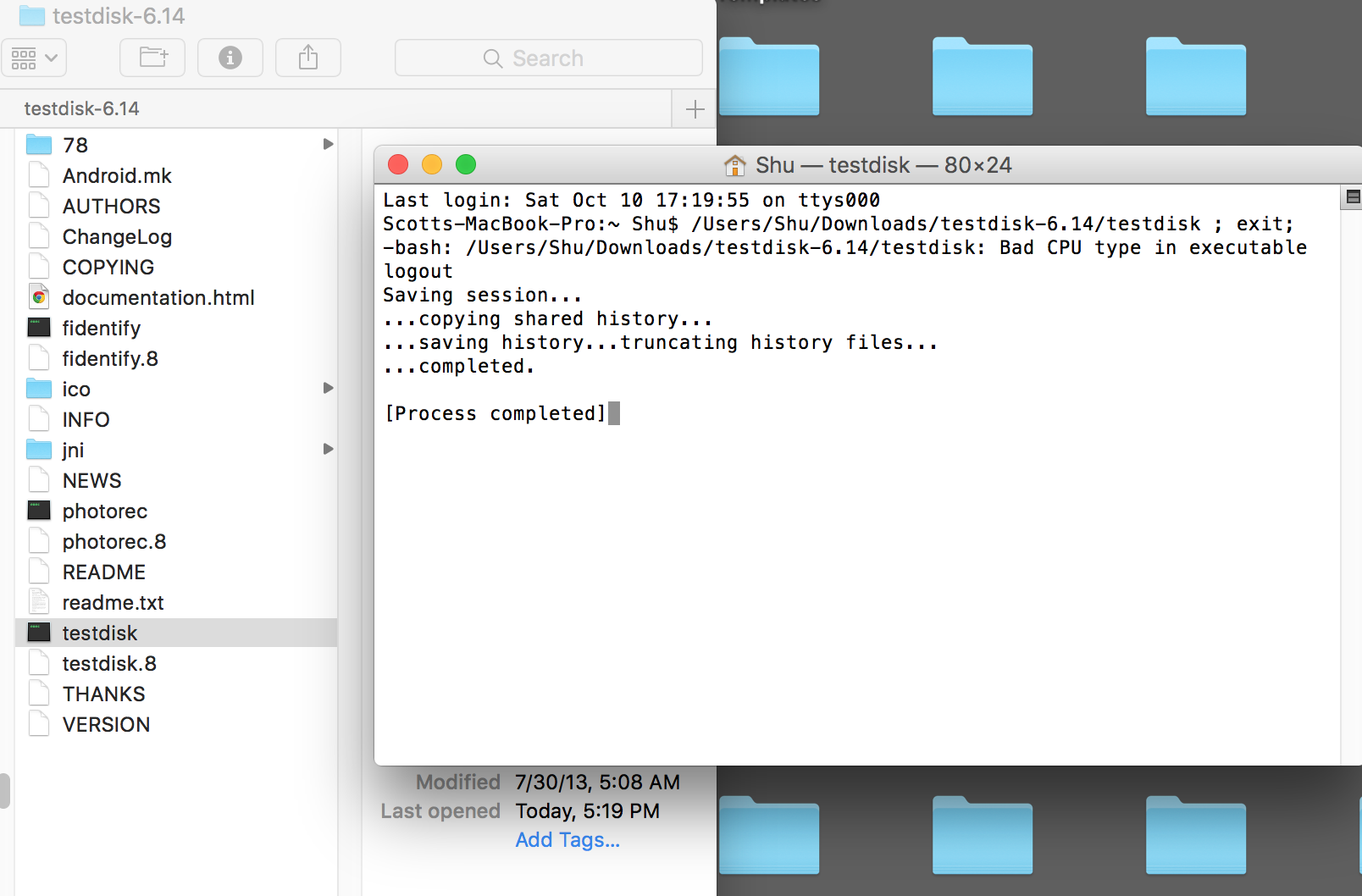
Task: Click the home icon in Terminal title bar
Action: (x=735, y=165)
